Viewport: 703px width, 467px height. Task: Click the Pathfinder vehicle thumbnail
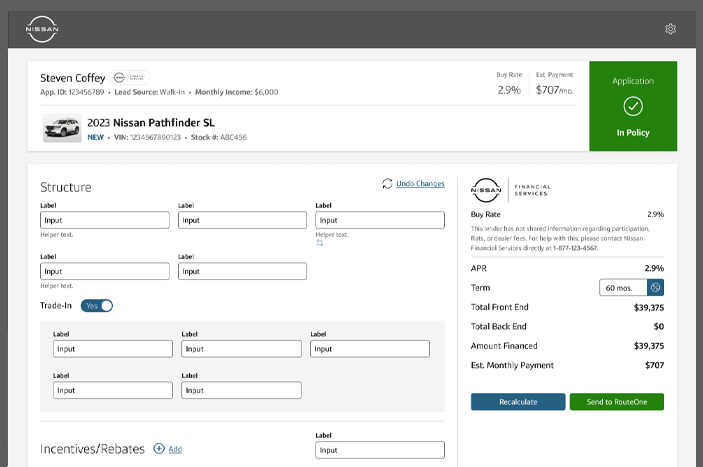pyautogui.click(x=62, y=129)
